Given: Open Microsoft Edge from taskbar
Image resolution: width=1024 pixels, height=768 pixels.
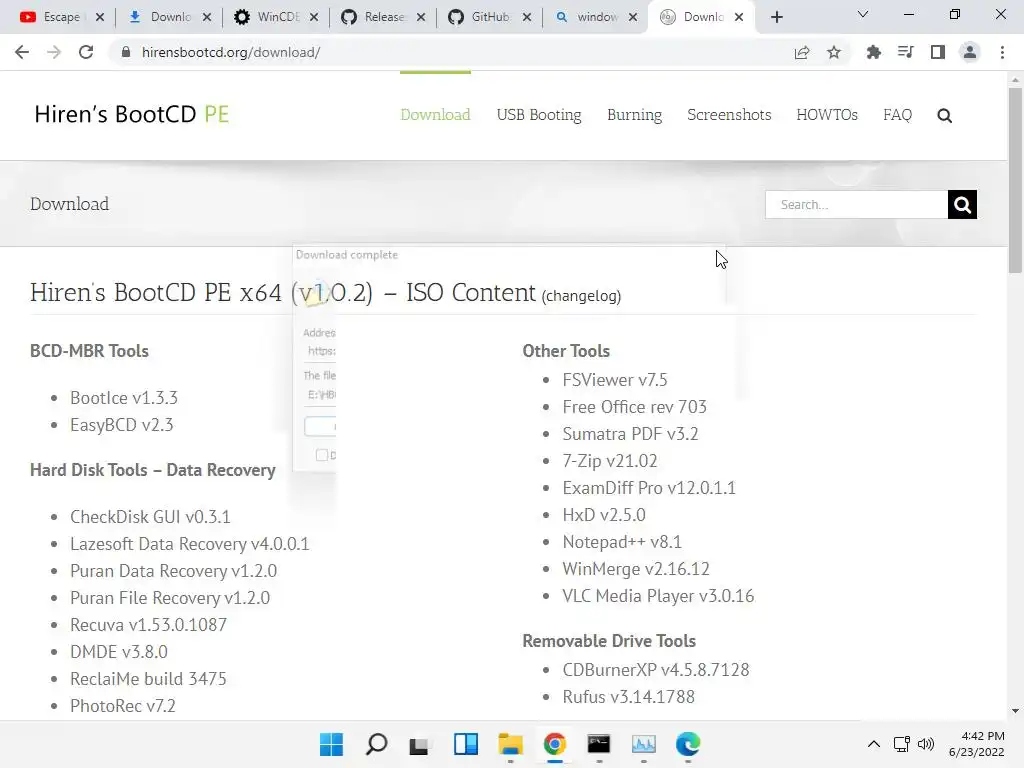Looking at the screenshot, I should coord(688,744).
